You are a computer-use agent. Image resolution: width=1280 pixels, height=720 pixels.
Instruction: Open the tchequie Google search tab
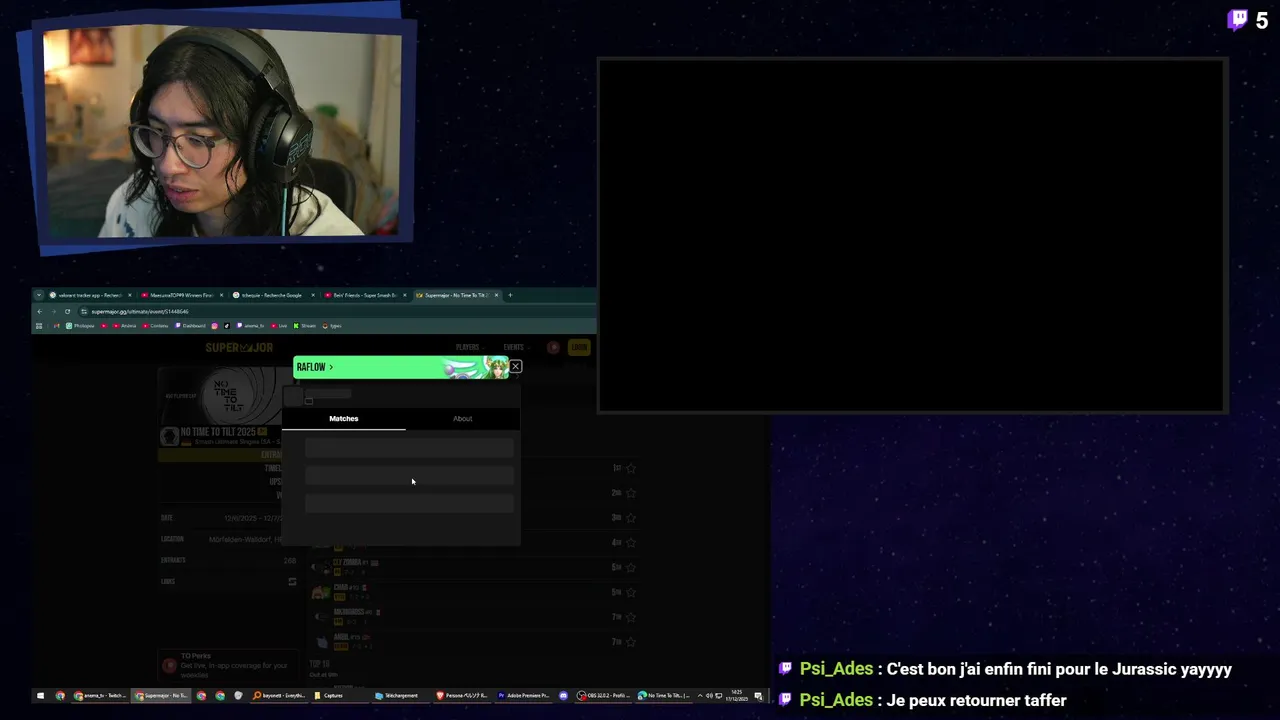tap(271, 295)
